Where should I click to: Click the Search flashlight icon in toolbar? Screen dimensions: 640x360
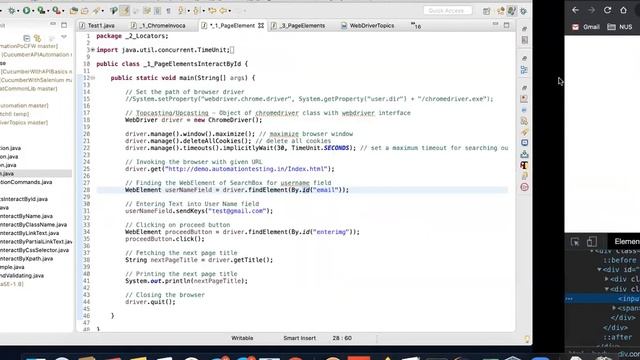(96, 11)
